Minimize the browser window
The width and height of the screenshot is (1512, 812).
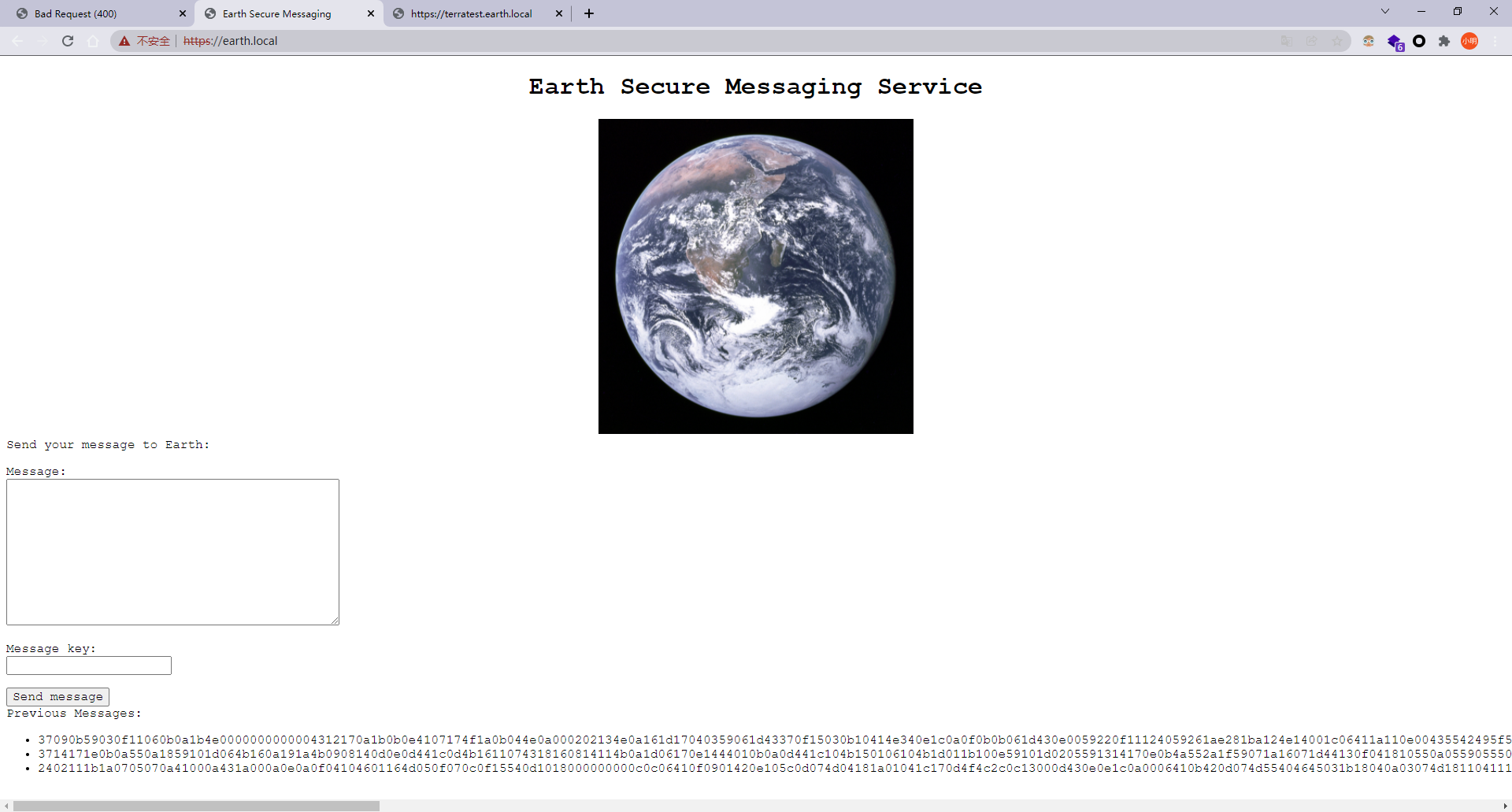(x=1421, y=11)
